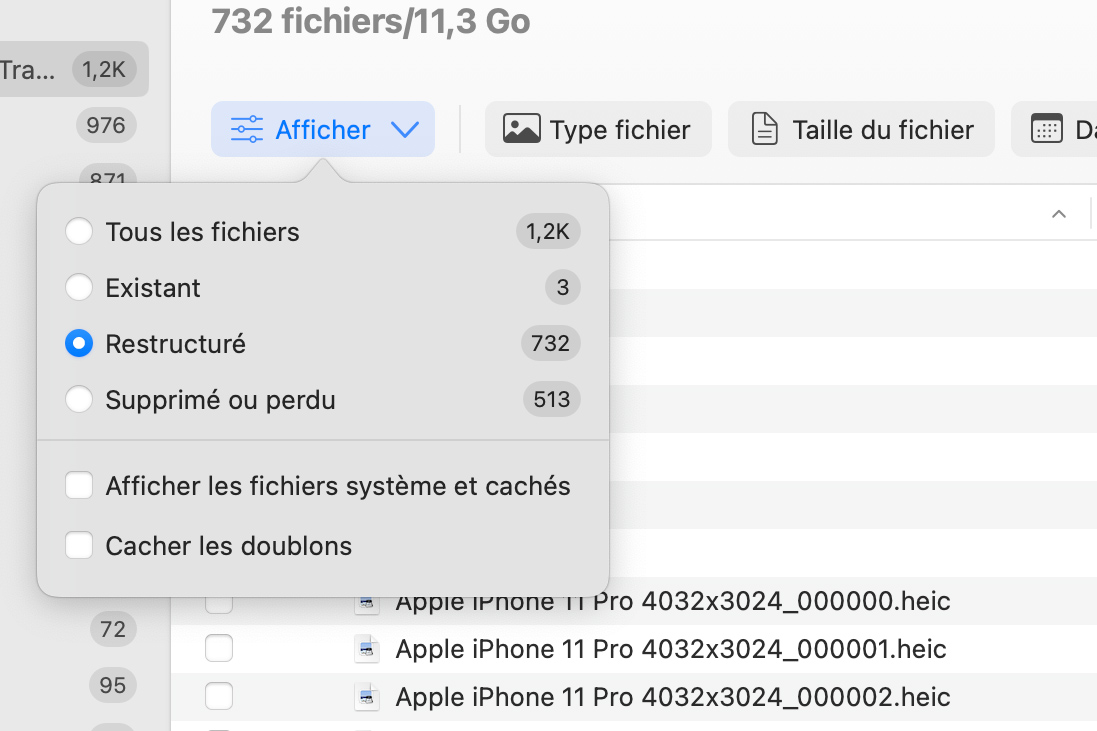The width and height of the screenshot is (1097, 731).
Task: Click the heic icon for file _000000
Action: 367,602
